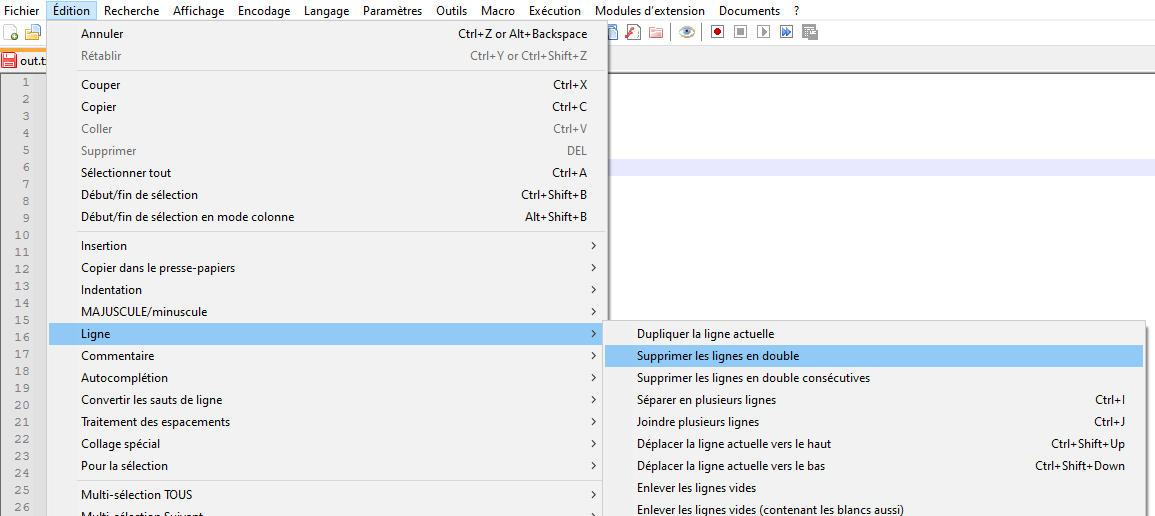This screenshot has width=1155, height=516.
Task: Open the ? help menu
Action: (x=796, y=11)
